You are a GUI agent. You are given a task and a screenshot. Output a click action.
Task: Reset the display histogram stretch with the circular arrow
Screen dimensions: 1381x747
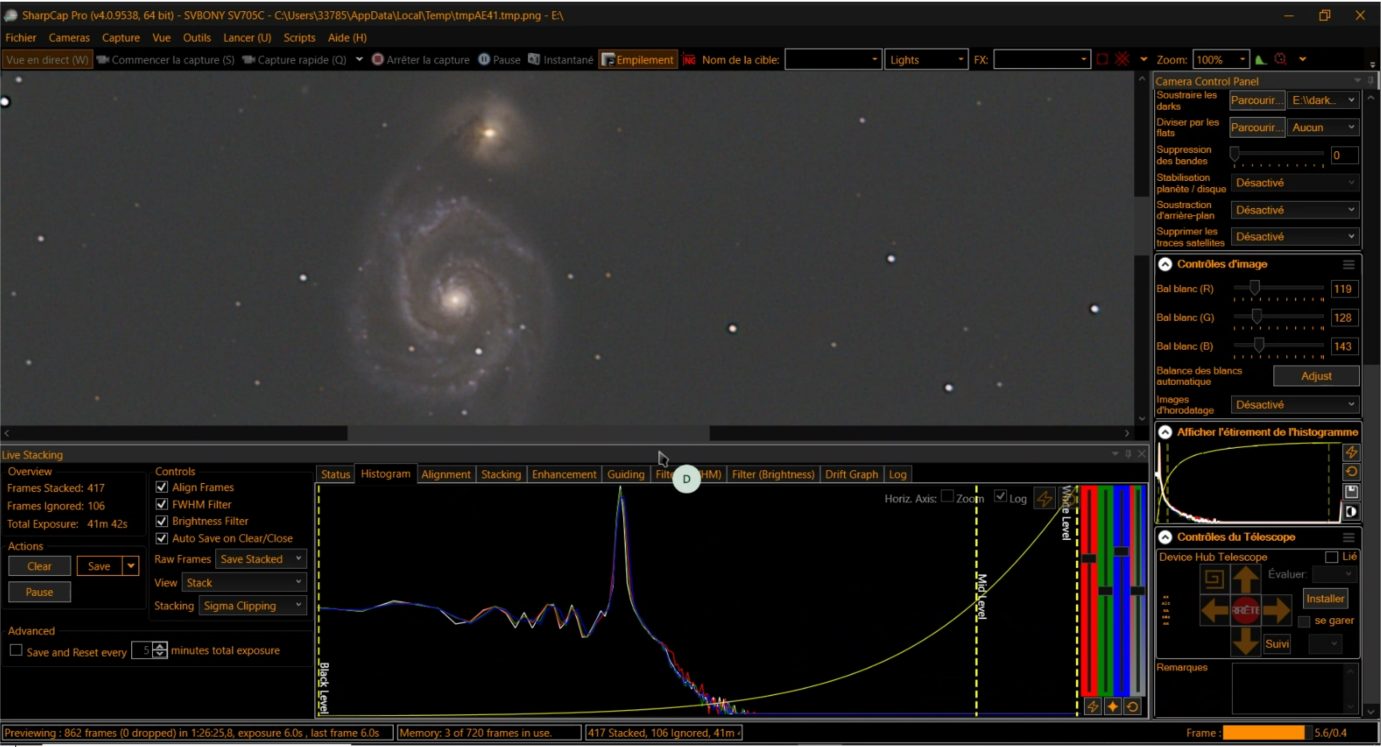(1351, 472)
